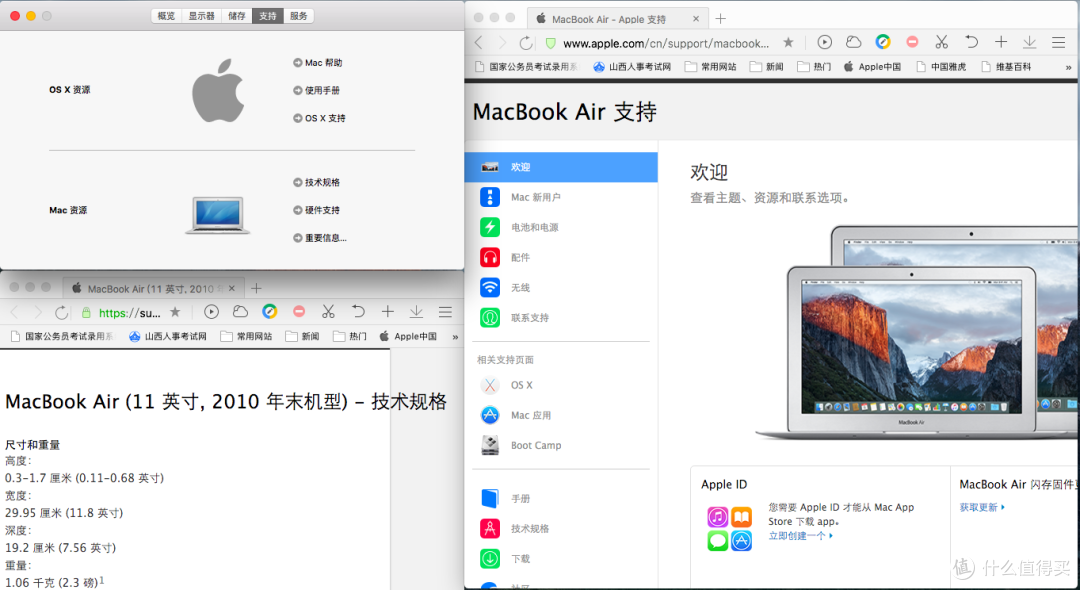Open the 重要信息... link
The width and height of the screenshot is (1080, 590).
320,238
